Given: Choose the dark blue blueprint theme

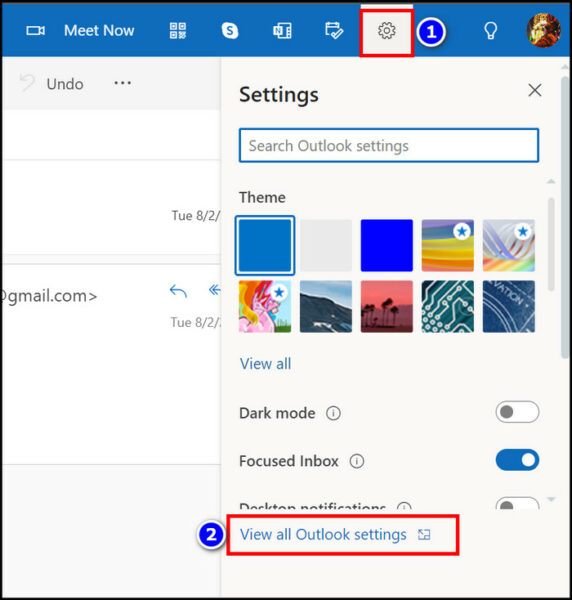Looking at the screenshot, I should pyautogui.click(x=508, y=307).
